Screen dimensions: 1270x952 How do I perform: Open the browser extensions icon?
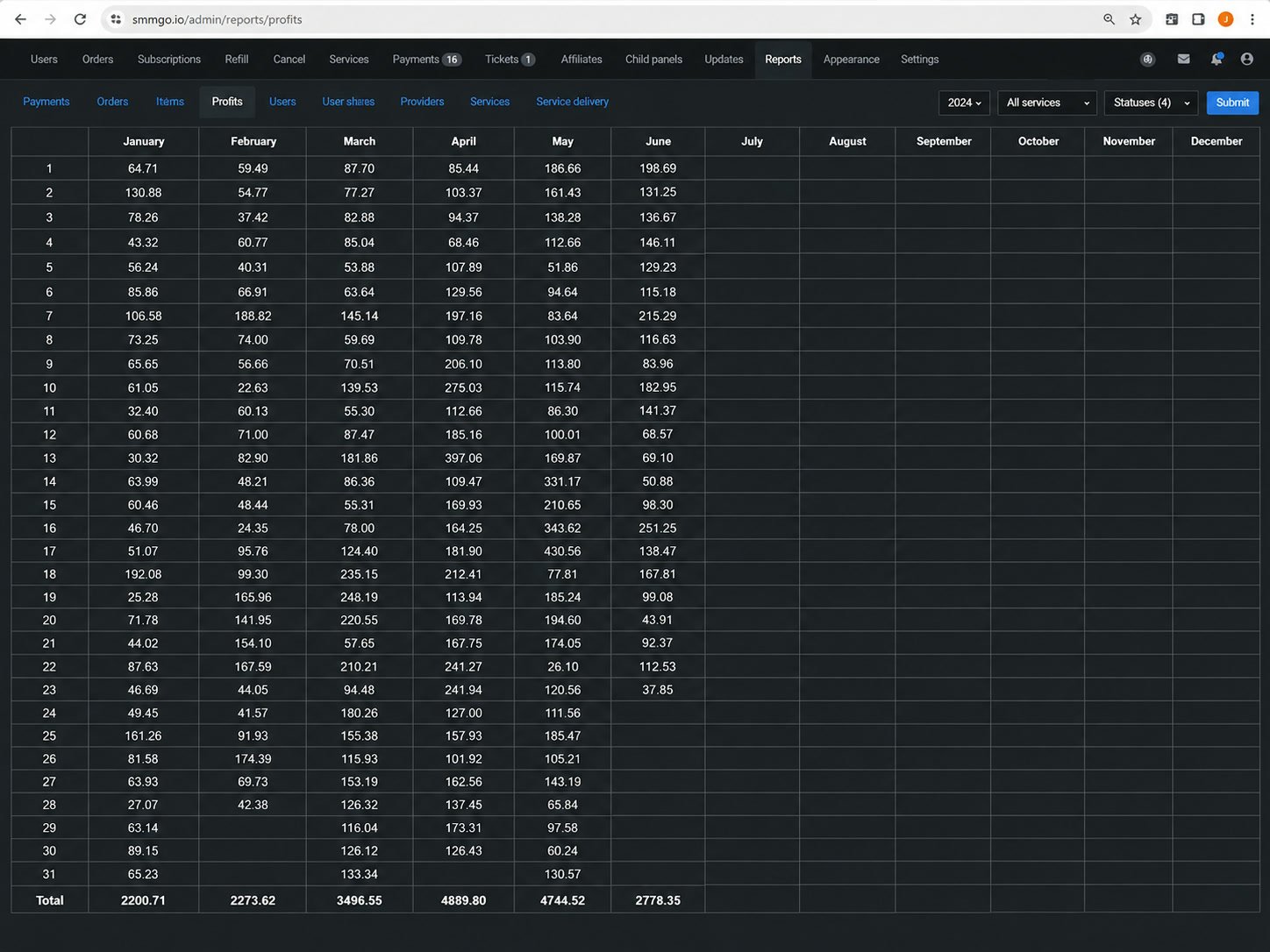coord(1172,19)
